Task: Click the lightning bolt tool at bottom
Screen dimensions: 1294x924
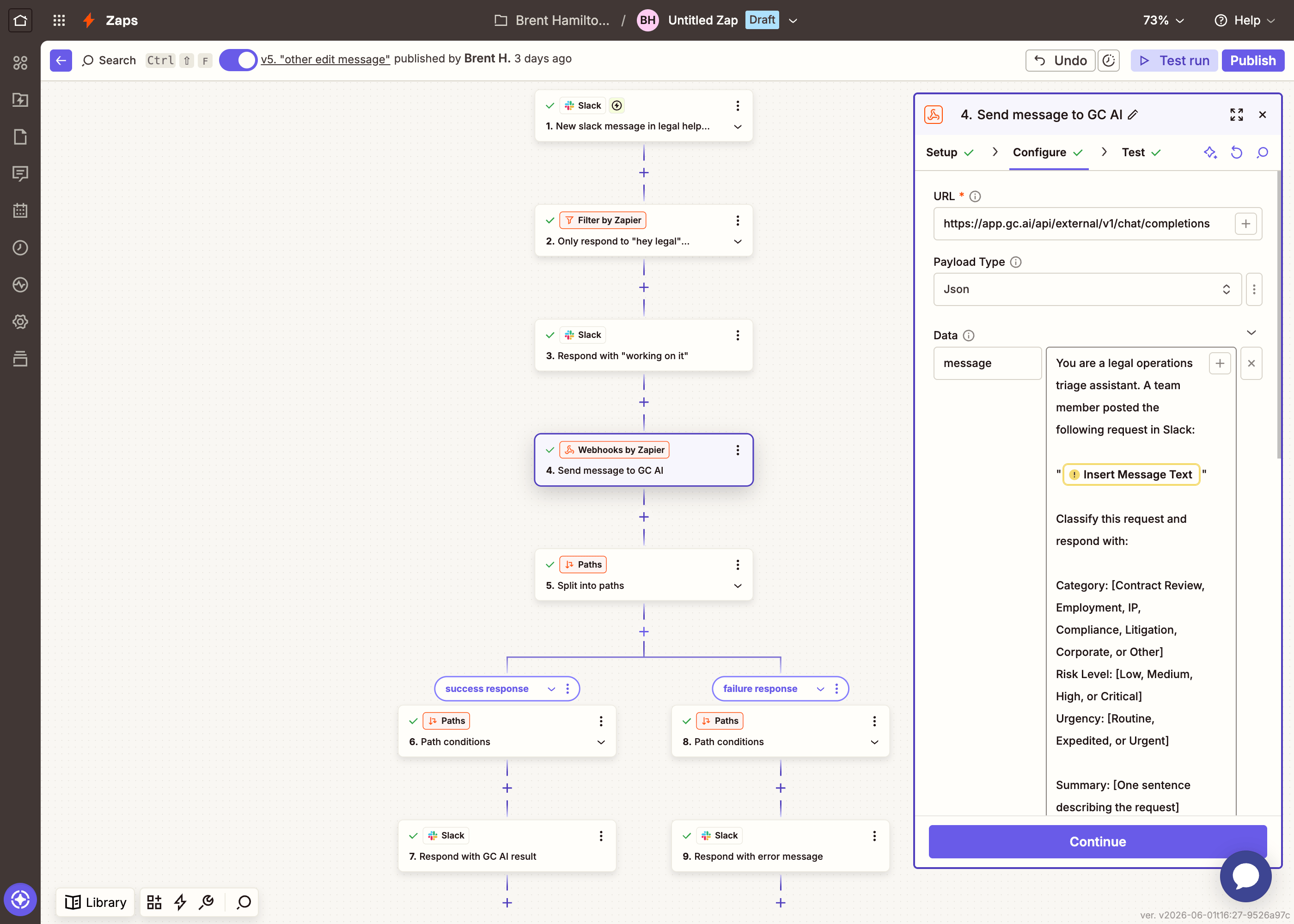Action: (180, 902)
